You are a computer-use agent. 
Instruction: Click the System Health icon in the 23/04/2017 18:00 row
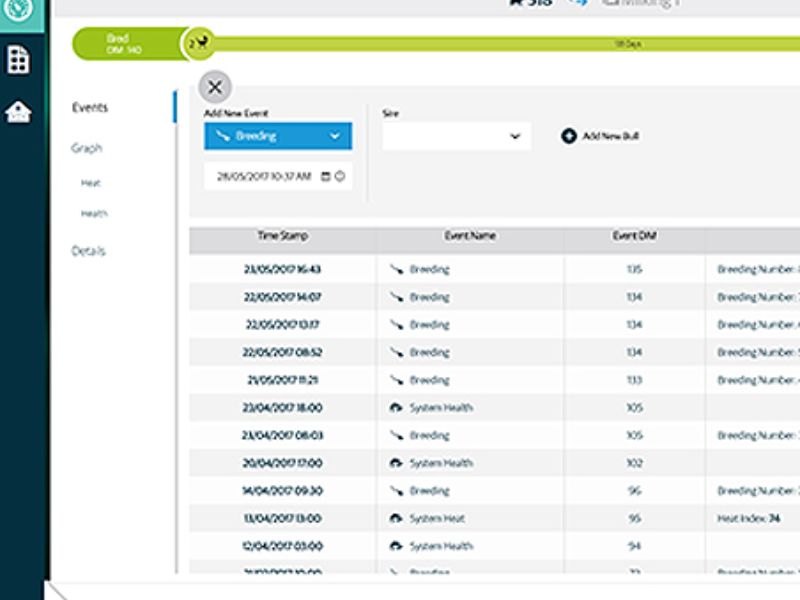click(396, 408)
